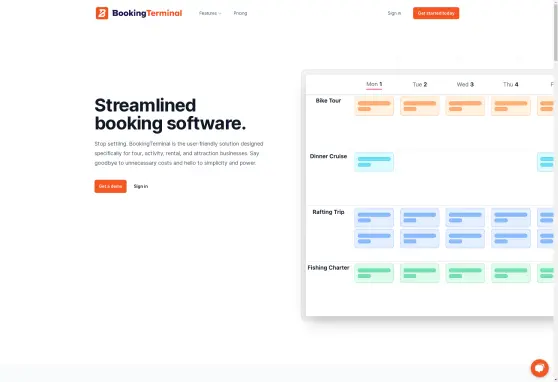
Task: Open the bottom Rafting Trip booking on Mon 1
Action: (x=374, y=238)
